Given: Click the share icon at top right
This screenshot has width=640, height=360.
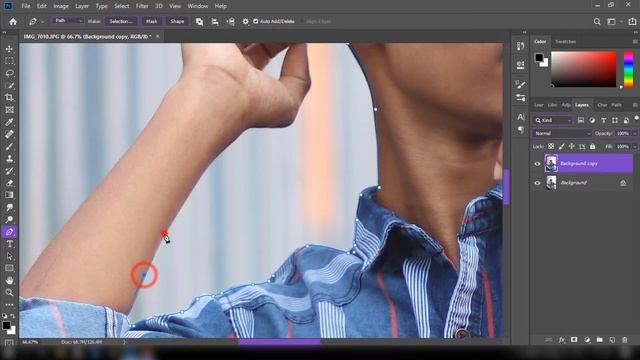Looking at the screenshot, I should [x=632, y=22].
